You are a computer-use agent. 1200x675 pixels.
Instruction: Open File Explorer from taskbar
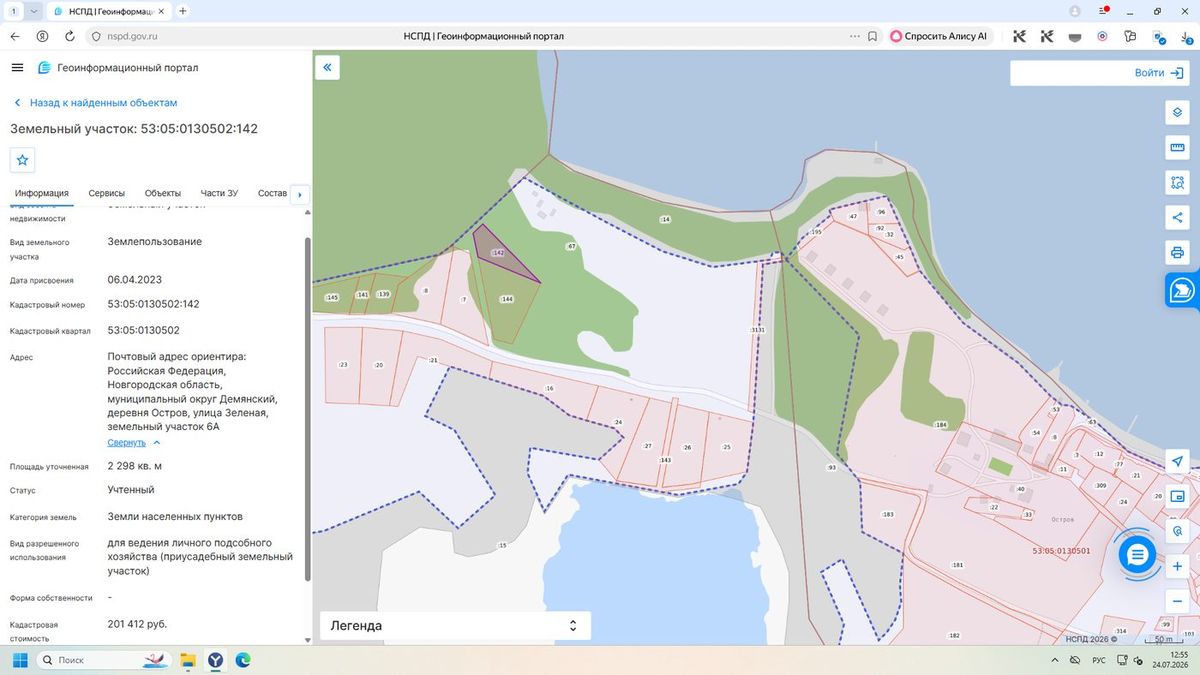click(187, 660)
